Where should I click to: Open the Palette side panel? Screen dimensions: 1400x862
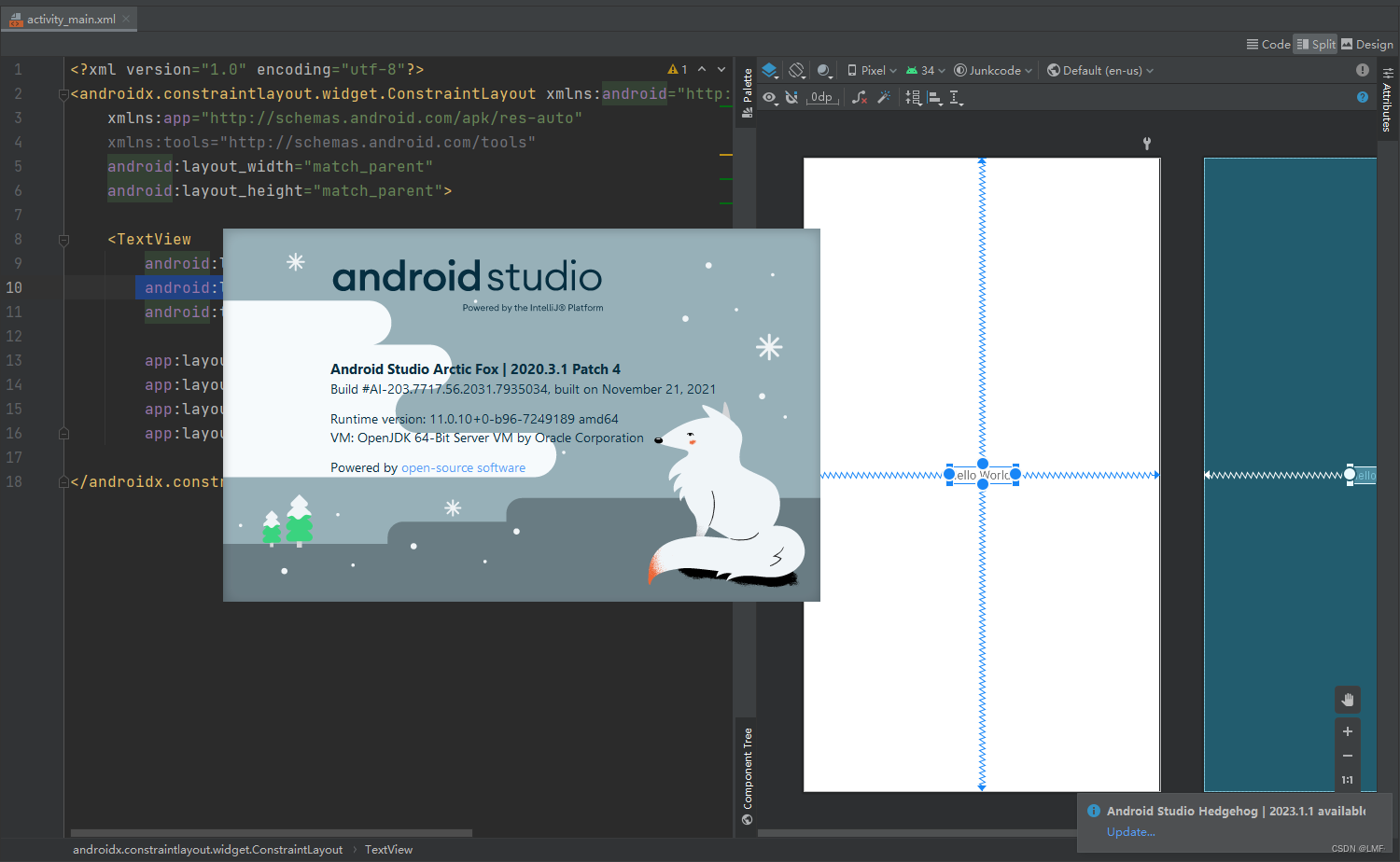click(x=747, y=92)
